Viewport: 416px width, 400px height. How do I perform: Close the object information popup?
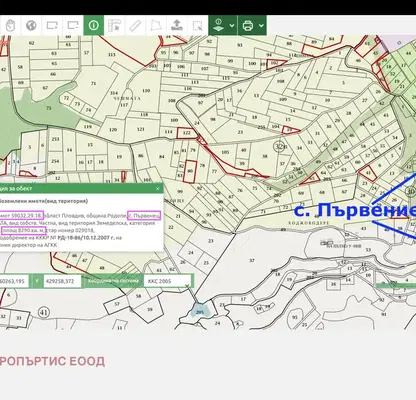(158, 188)
